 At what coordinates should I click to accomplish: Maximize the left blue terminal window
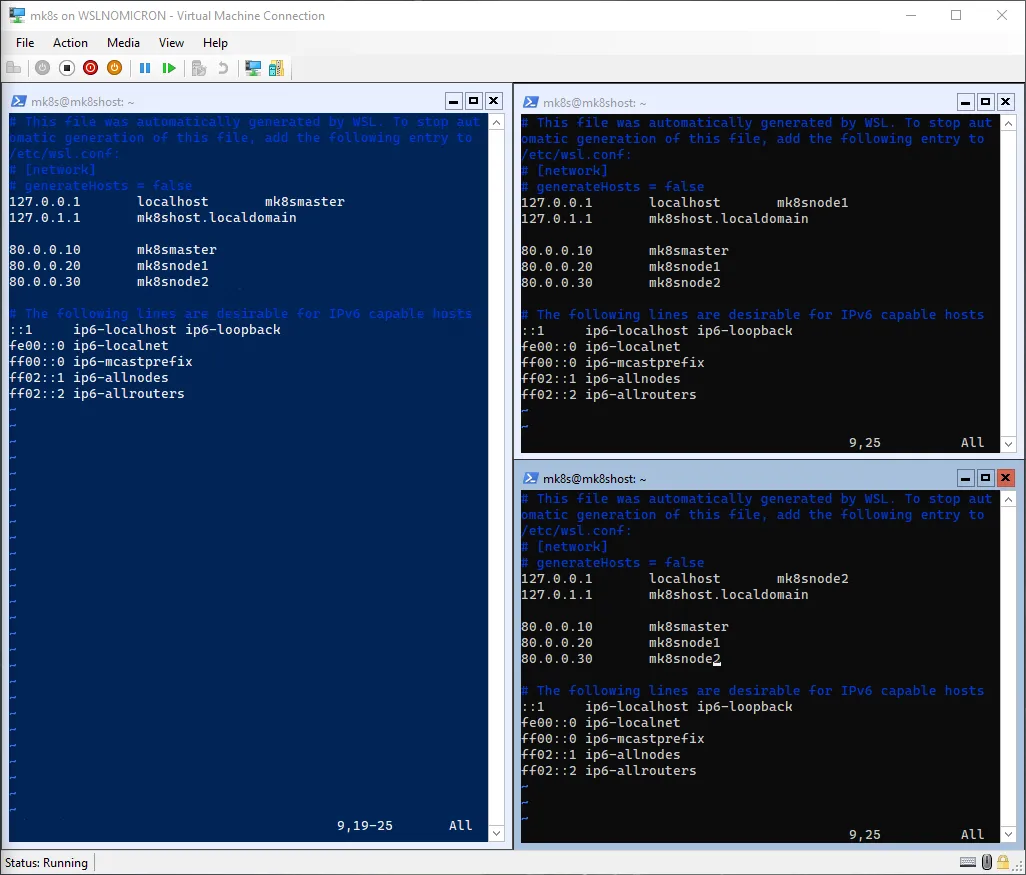[x=474, y=101]
